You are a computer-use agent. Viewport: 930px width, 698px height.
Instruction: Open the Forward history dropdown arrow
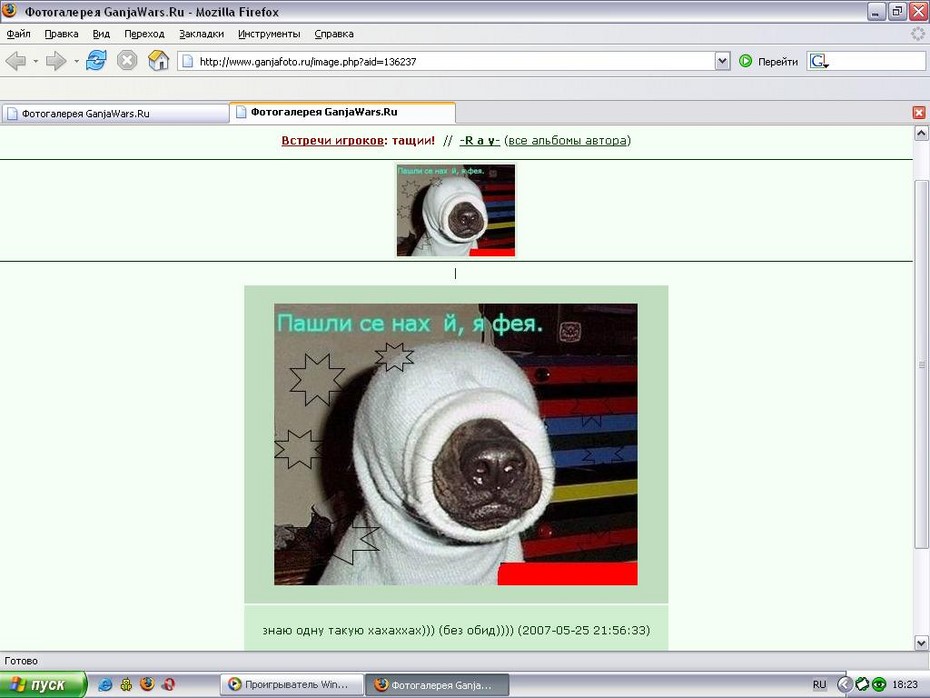pyautogui.click(x=77, y=61)
